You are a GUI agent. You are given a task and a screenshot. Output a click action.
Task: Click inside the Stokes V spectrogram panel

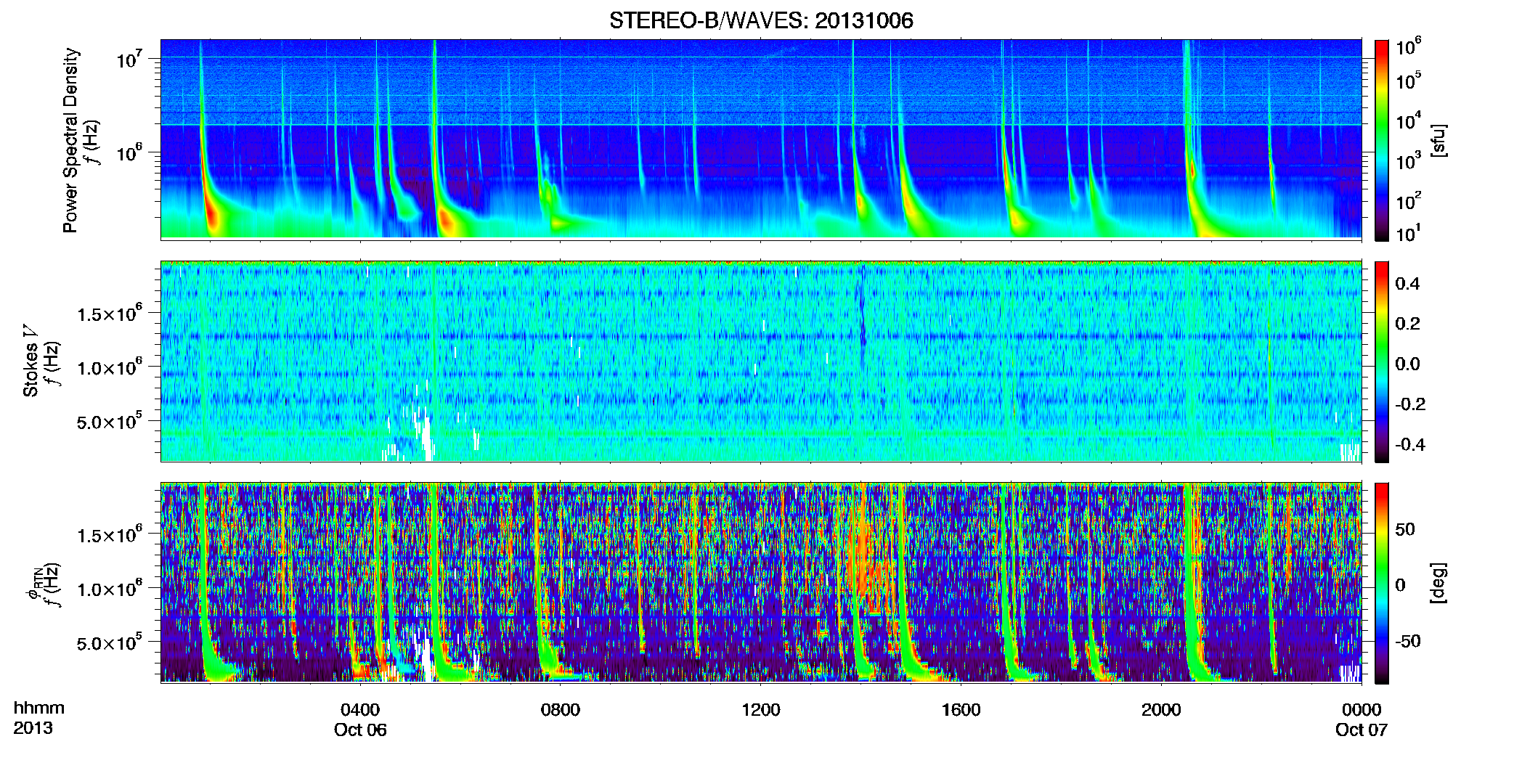click(761, 361)
